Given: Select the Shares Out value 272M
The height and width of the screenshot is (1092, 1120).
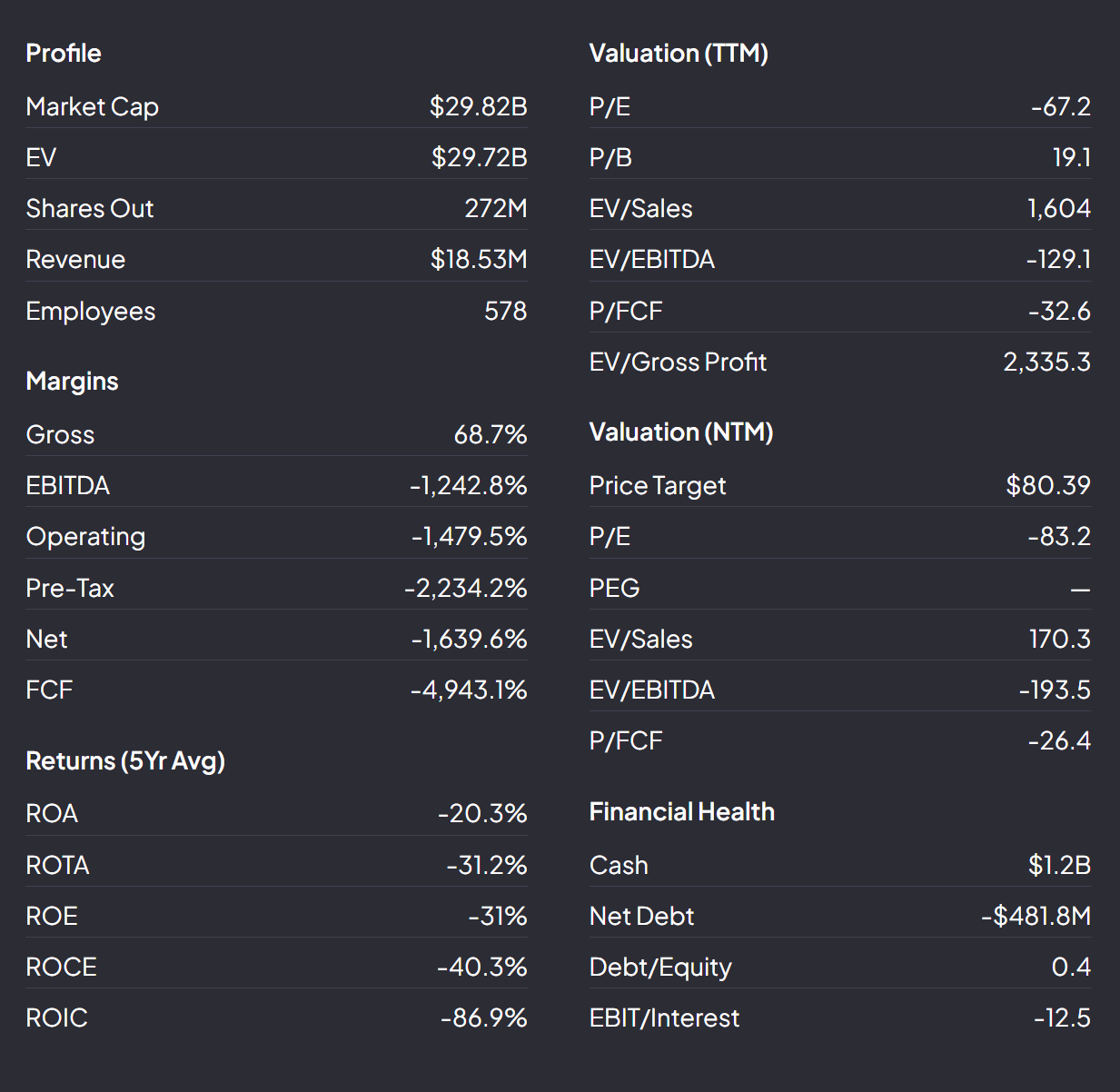Looking at the screenshot, I should point(496,208).
